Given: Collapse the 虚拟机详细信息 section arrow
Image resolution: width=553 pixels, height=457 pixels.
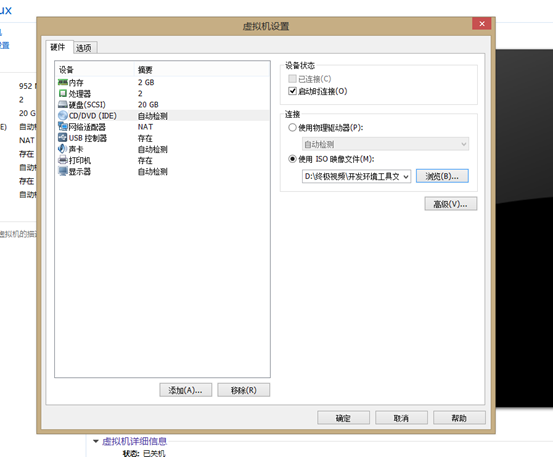Looking at the screenshot, I should click(95, 441).
